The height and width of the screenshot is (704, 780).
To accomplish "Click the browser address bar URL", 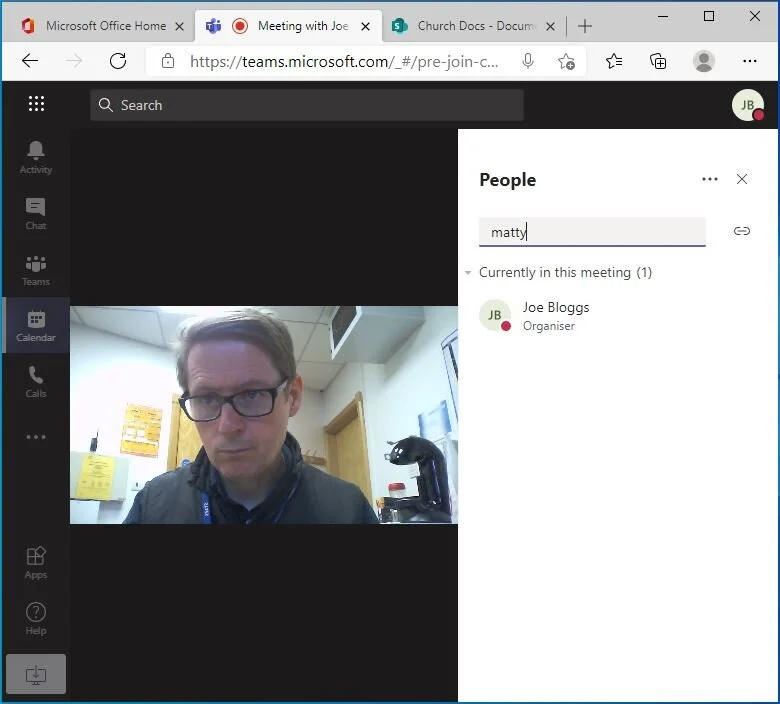I will tap(344, 62).
